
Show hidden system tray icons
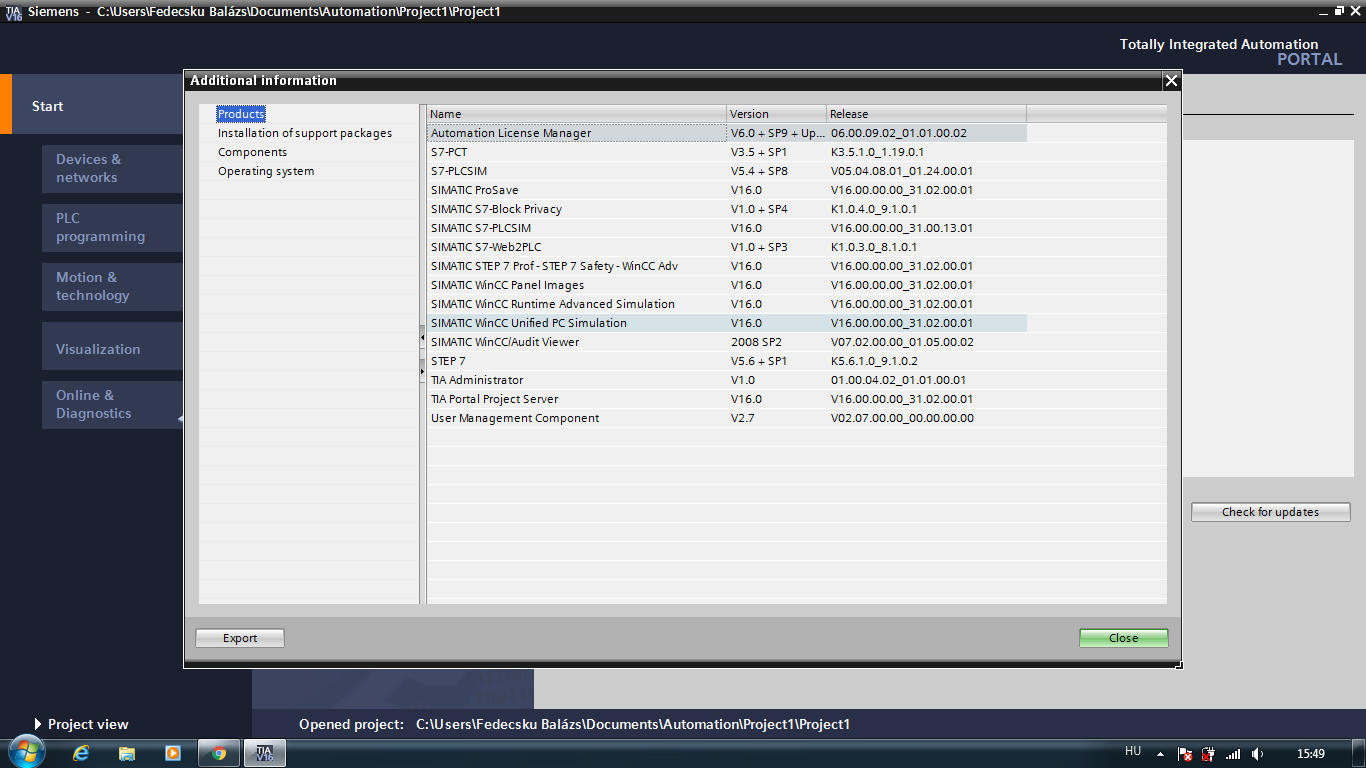click(x=1160, y=754)
